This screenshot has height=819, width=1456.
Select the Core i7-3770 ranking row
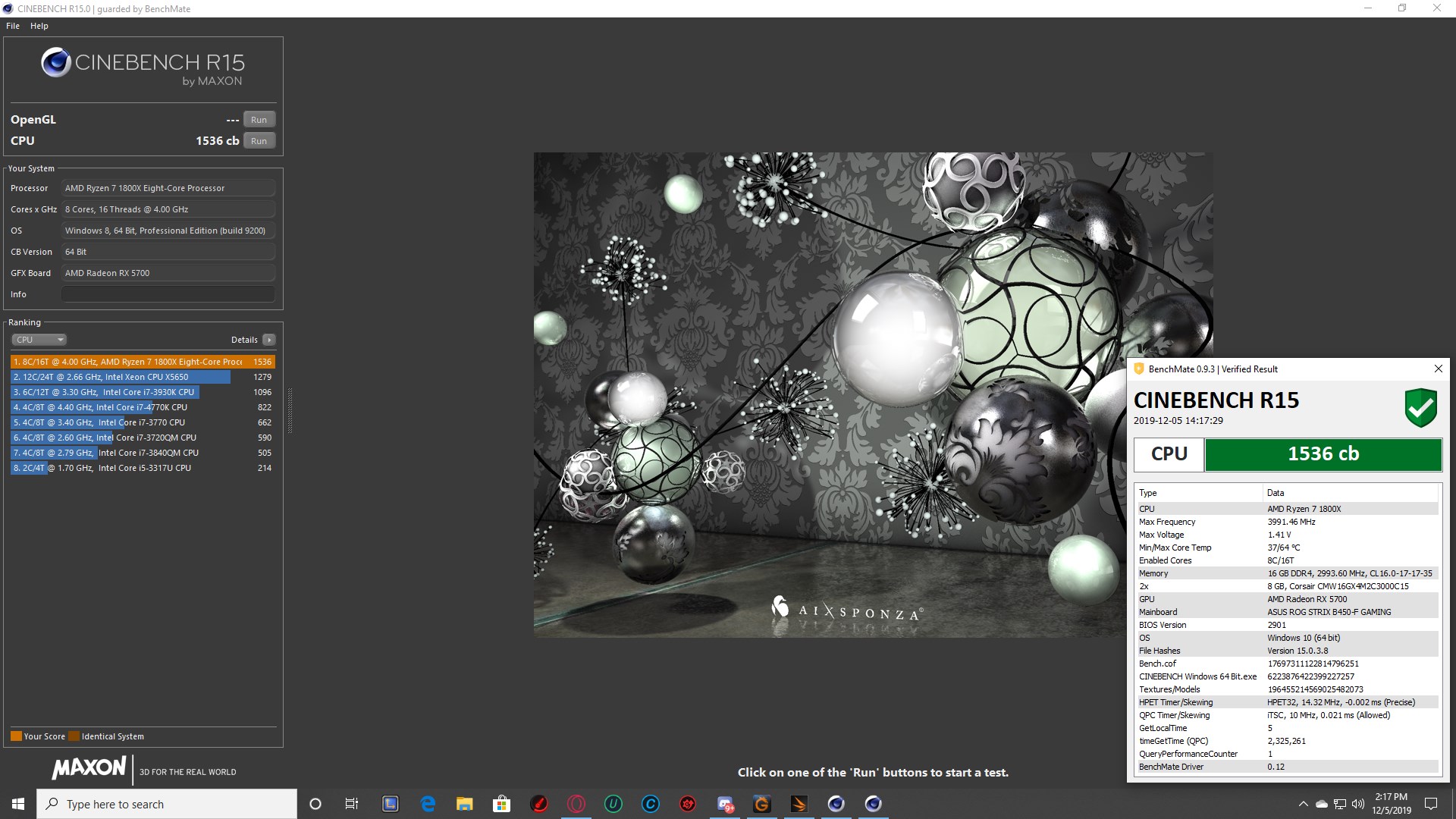(143, 422)
